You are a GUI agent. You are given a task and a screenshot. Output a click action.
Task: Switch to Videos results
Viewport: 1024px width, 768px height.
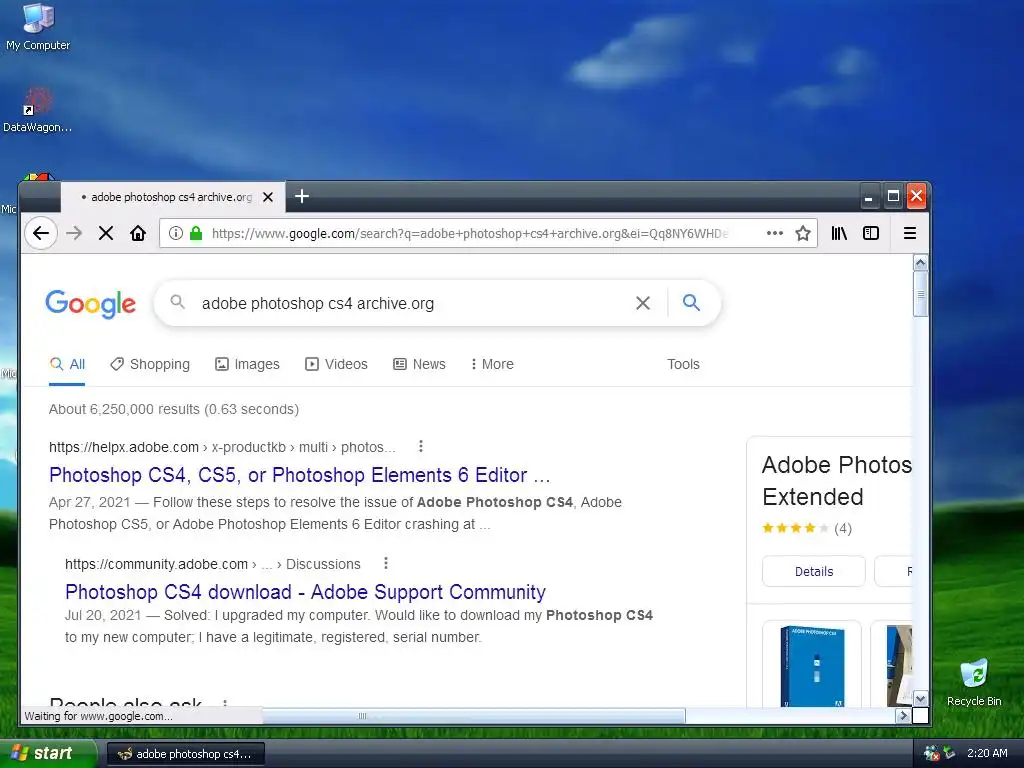click(336, 364)
